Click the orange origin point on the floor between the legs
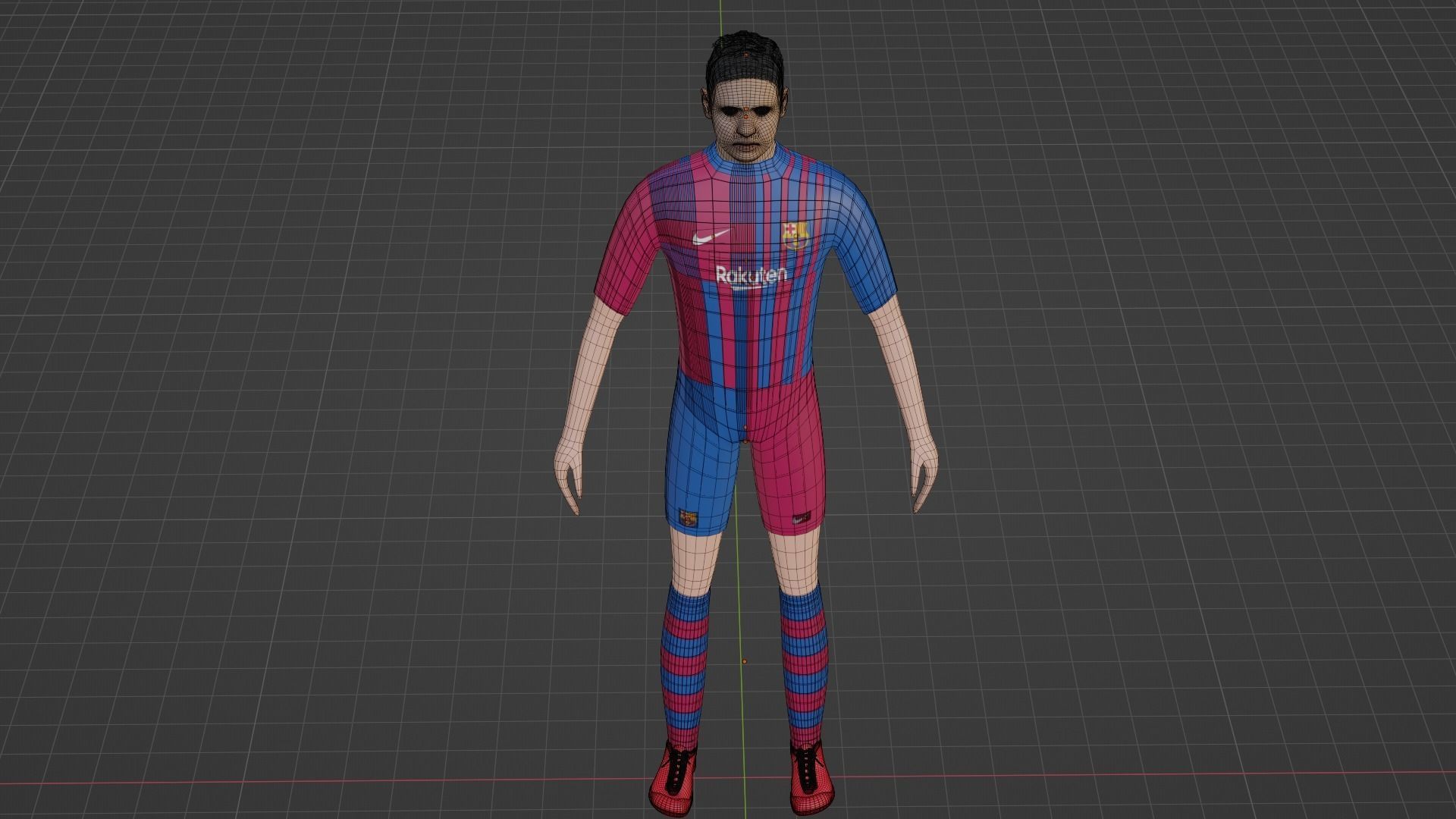 pos(745,661)
